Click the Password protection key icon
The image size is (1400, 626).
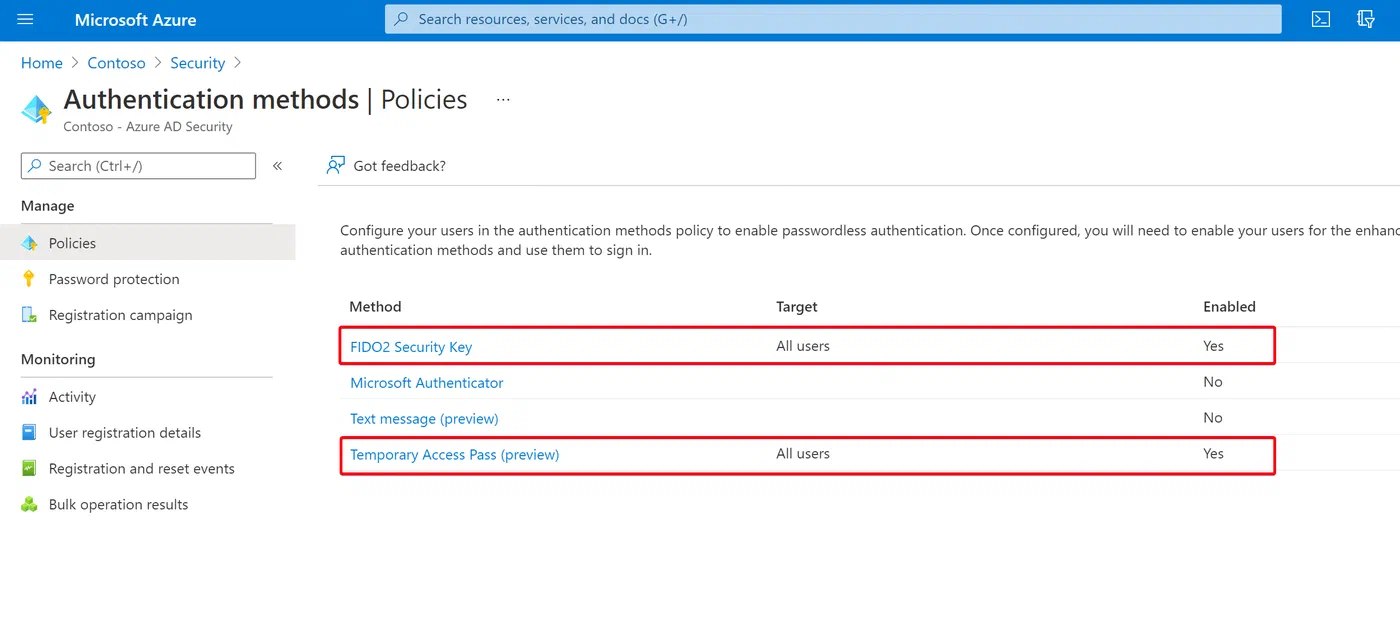click(x=29, y=279)
